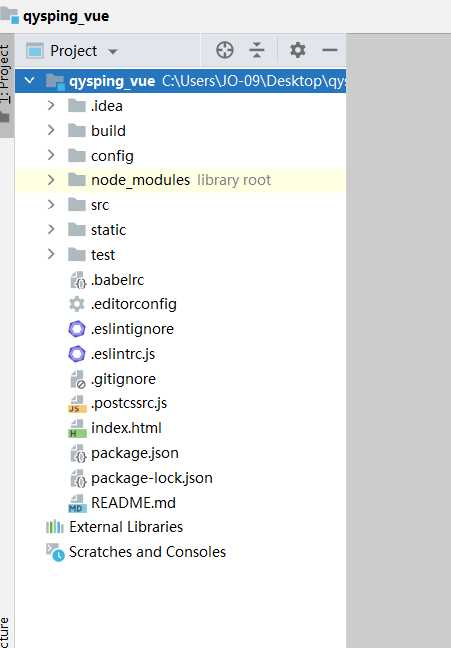Screen dimensions: 451x648
Task: Click the package.json file icon
Action: click(78, 453)
